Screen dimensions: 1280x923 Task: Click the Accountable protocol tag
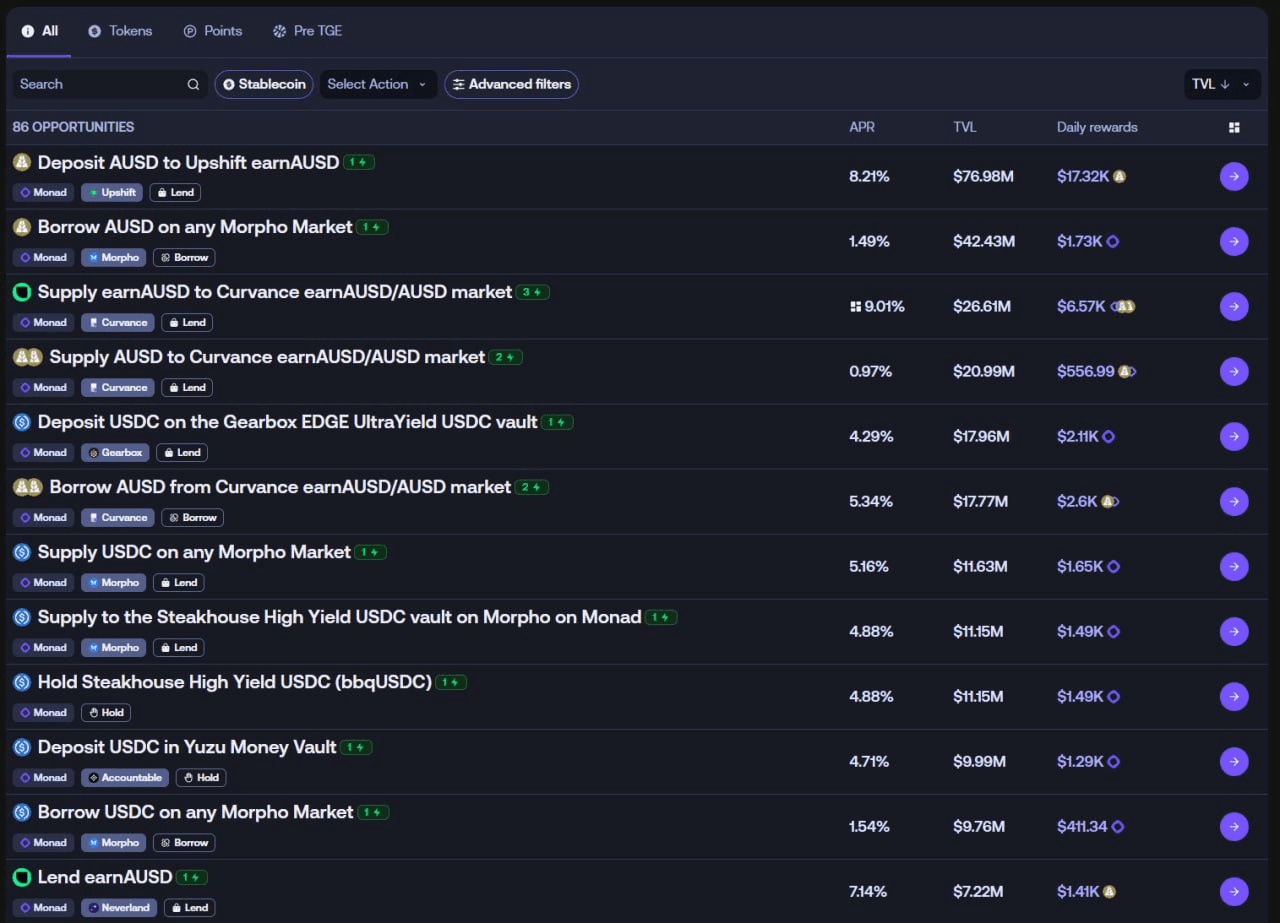coord(125,778)
